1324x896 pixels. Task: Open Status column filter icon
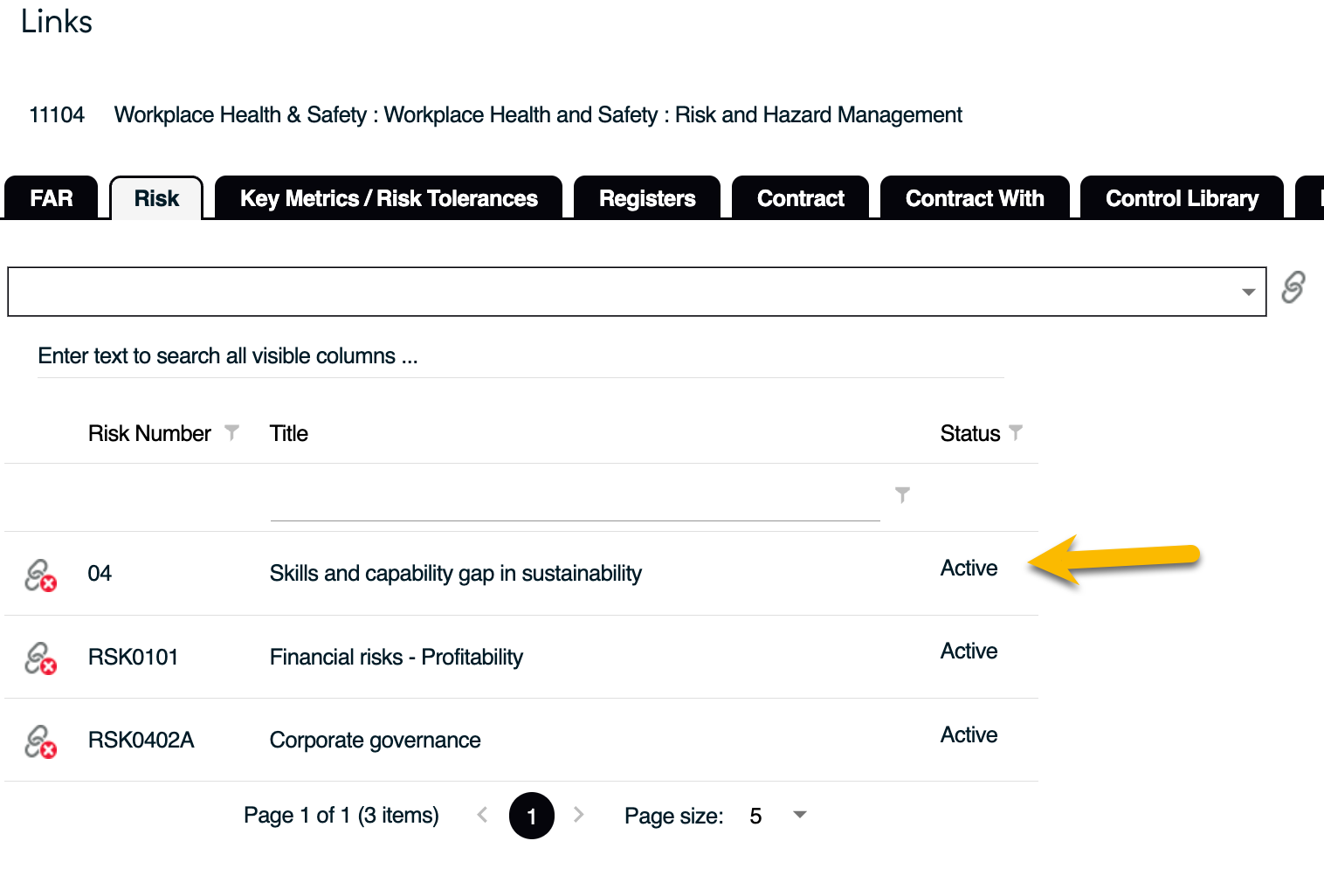1016,432
